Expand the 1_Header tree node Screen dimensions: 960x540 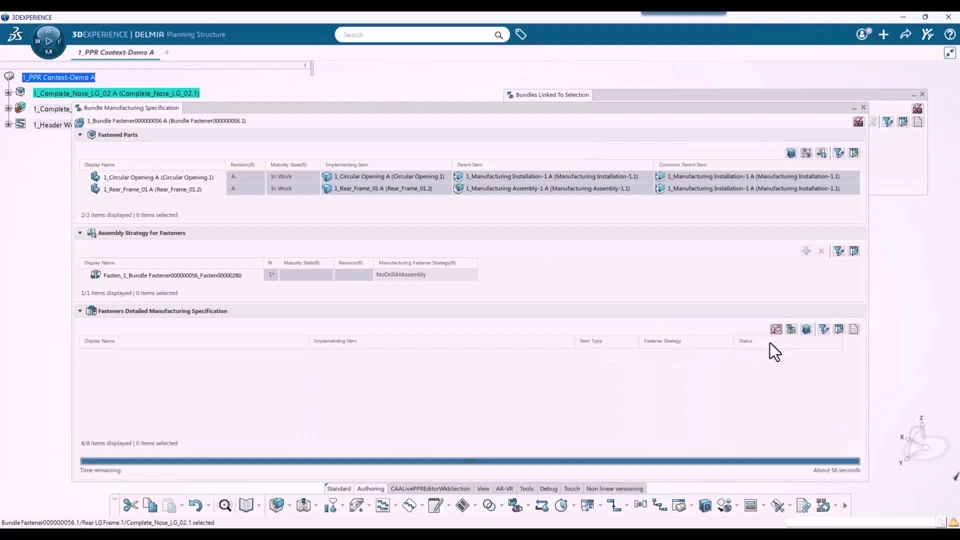(x=8, y=124)
